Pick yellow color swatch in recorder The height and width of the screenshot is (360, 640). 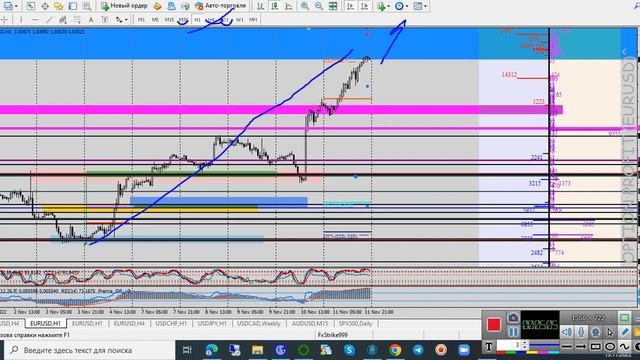click(532, 352)
